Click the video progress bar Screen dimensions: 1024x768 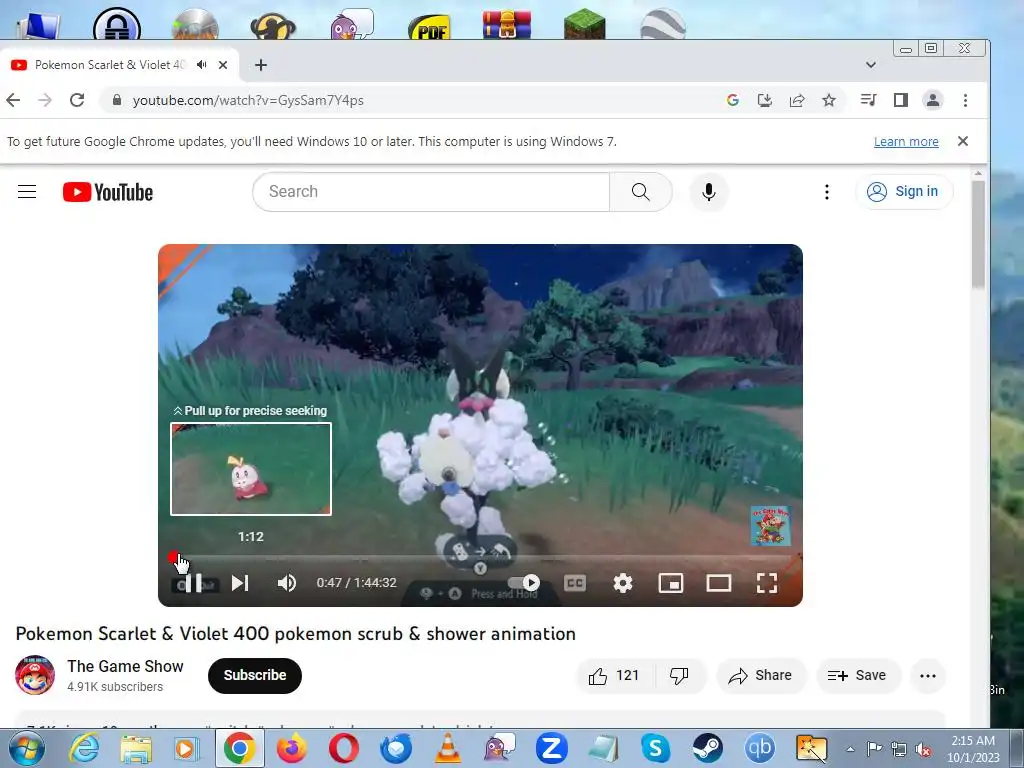[483, 558]
